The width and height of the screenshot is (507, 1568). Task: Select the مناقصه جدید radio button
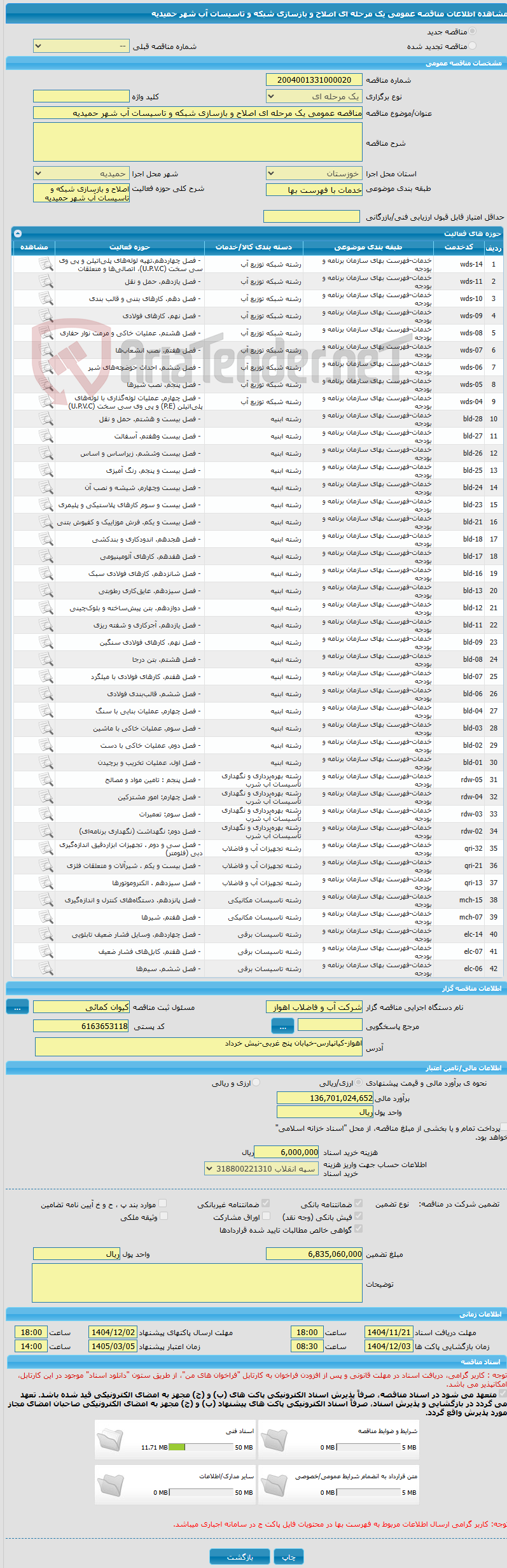(472, 31)
